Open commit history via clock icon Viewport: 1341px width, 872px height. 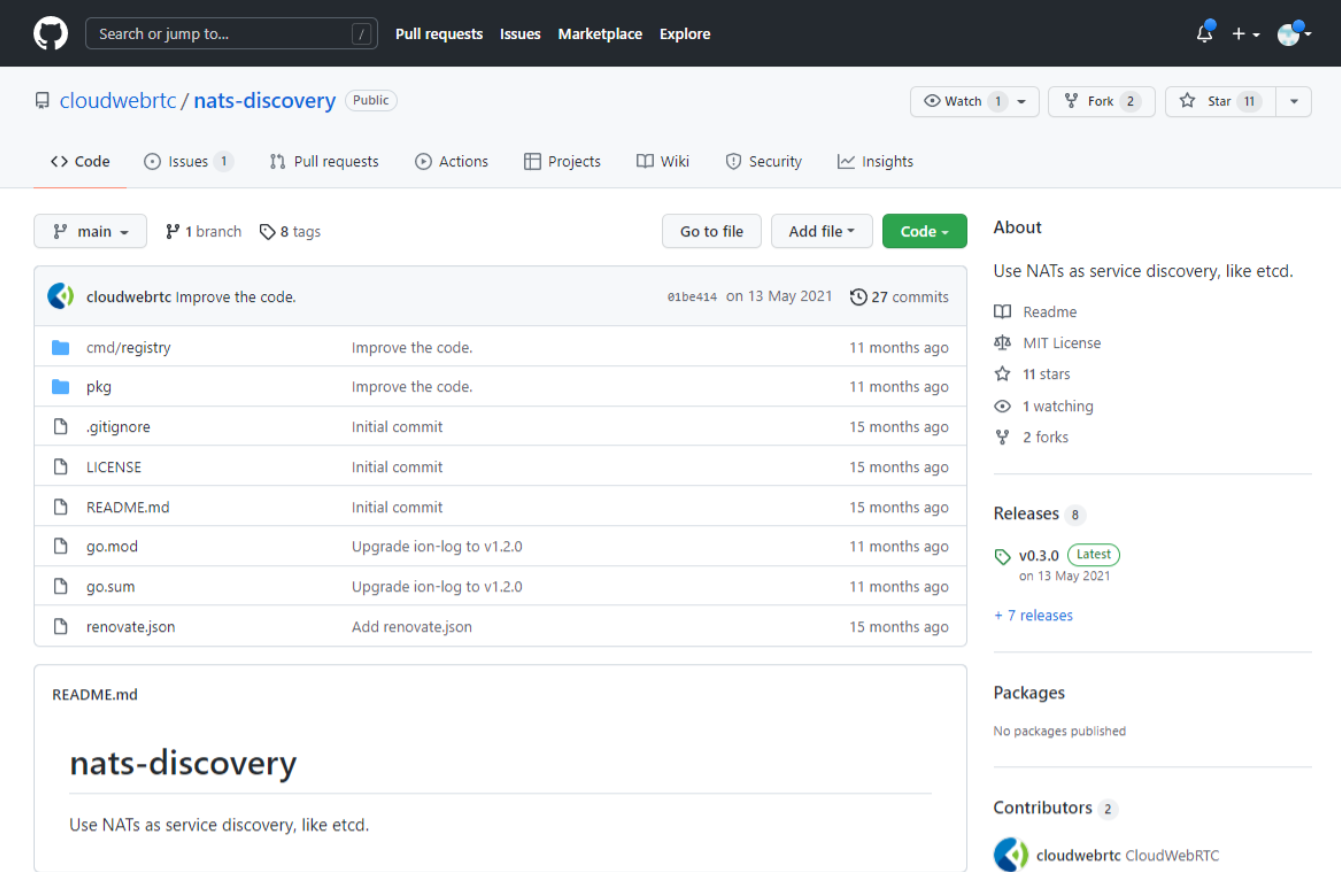[858, 297]
